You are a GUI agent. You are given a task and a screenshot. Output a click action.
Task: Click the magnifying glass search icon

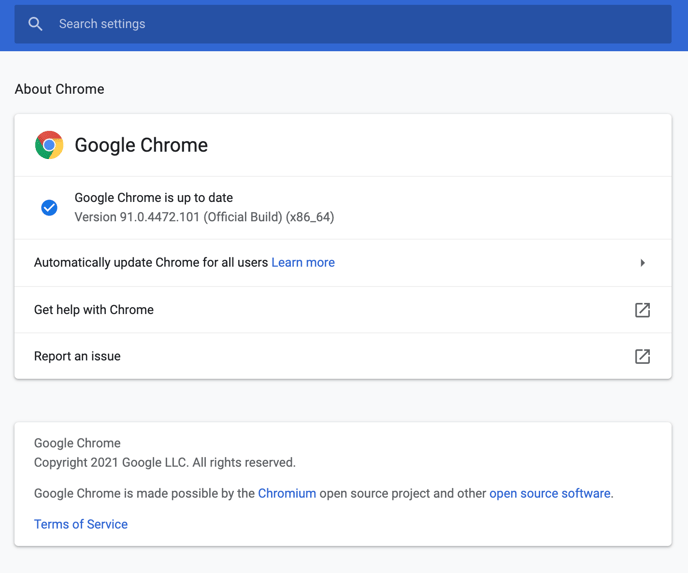click(x=35, y=24)
